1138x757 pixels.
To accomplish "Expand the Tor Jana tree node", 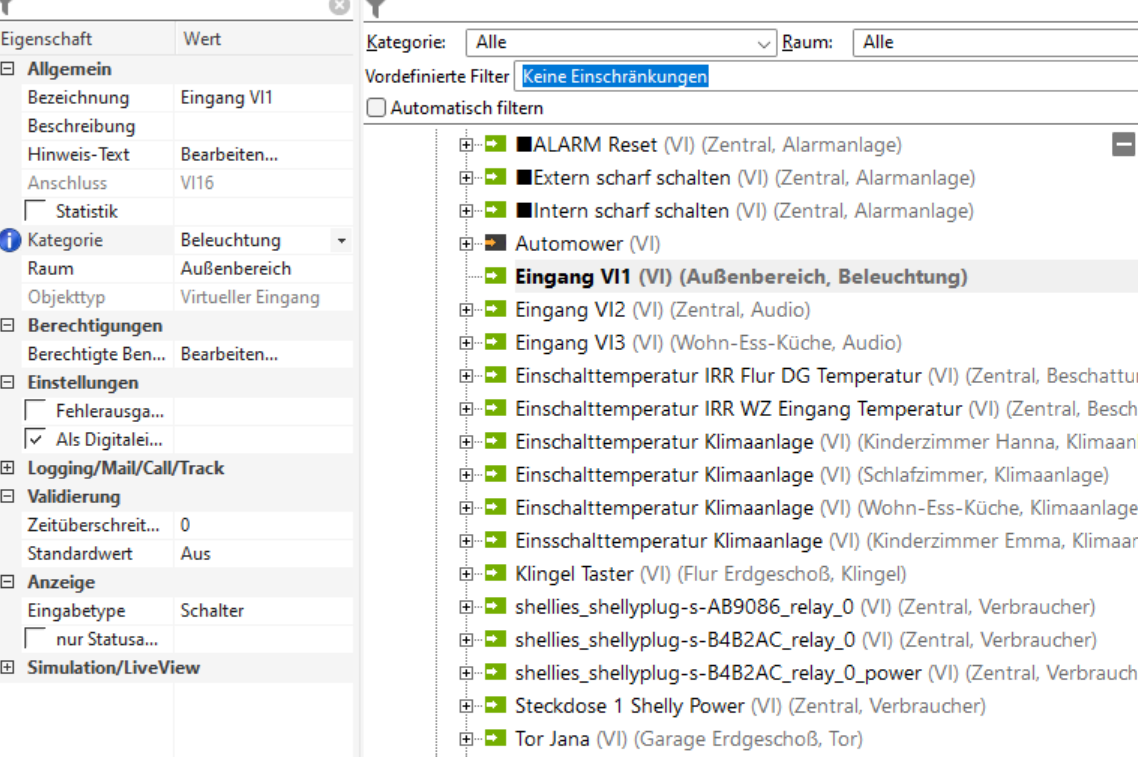I will tap(466, 739).
